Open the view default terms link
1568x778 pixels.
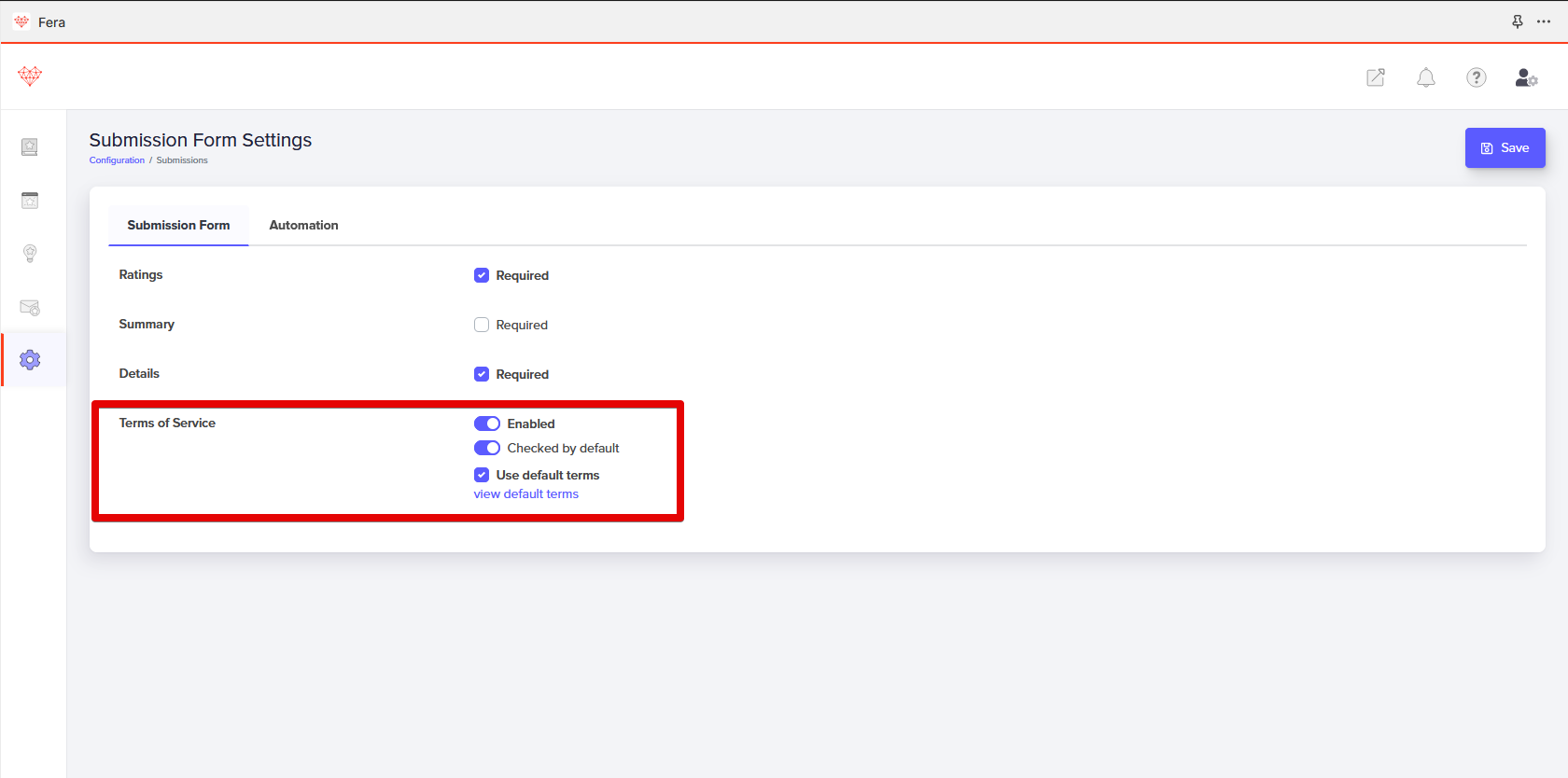[x=526, y=494]
